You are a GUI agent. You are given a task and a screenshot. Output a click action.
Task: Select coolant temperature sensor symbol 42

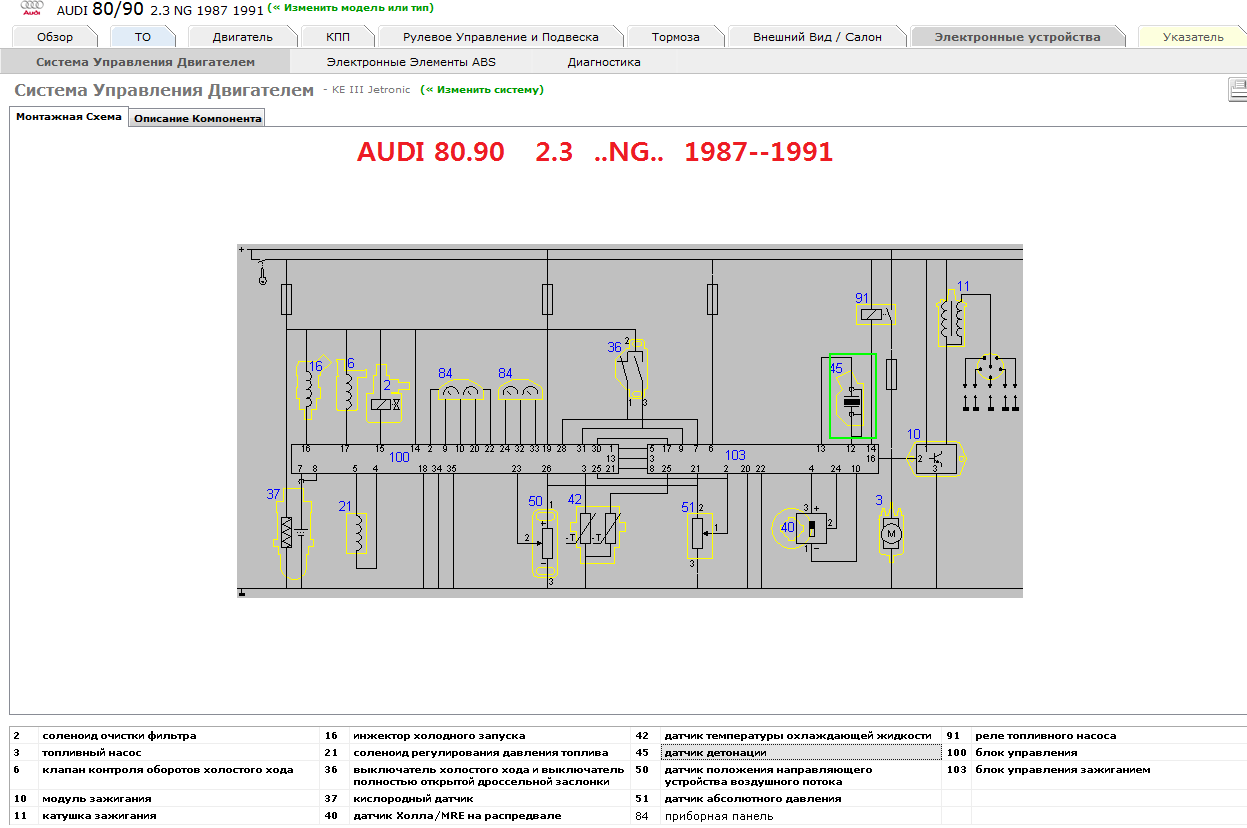[595, 527]
